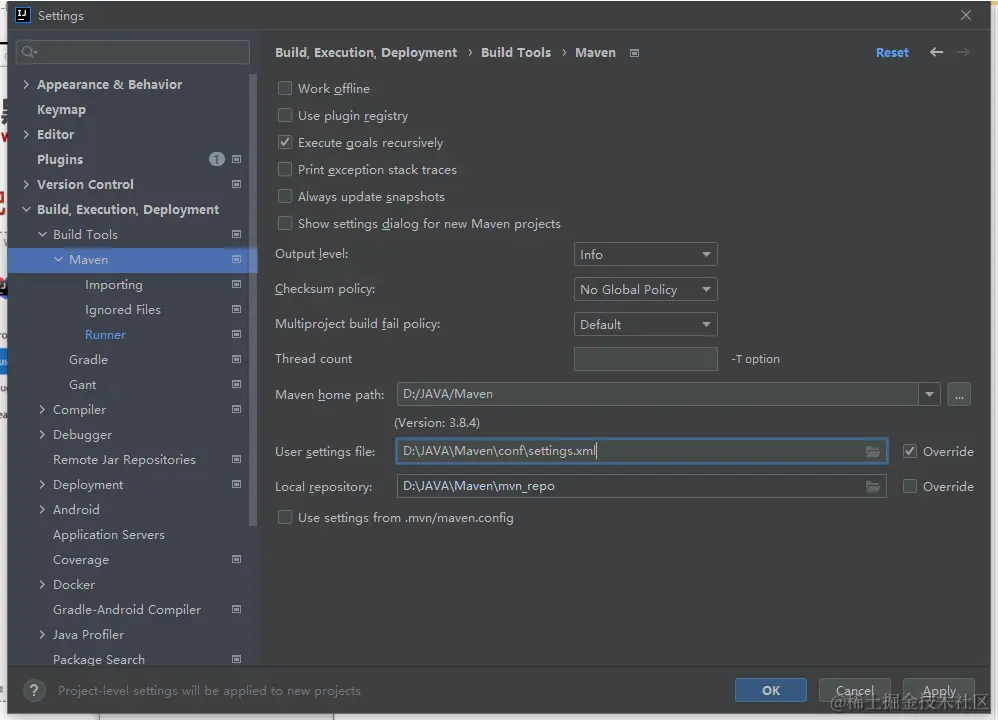Click the search magnifier icon in Settings

[x=29, y=52]
